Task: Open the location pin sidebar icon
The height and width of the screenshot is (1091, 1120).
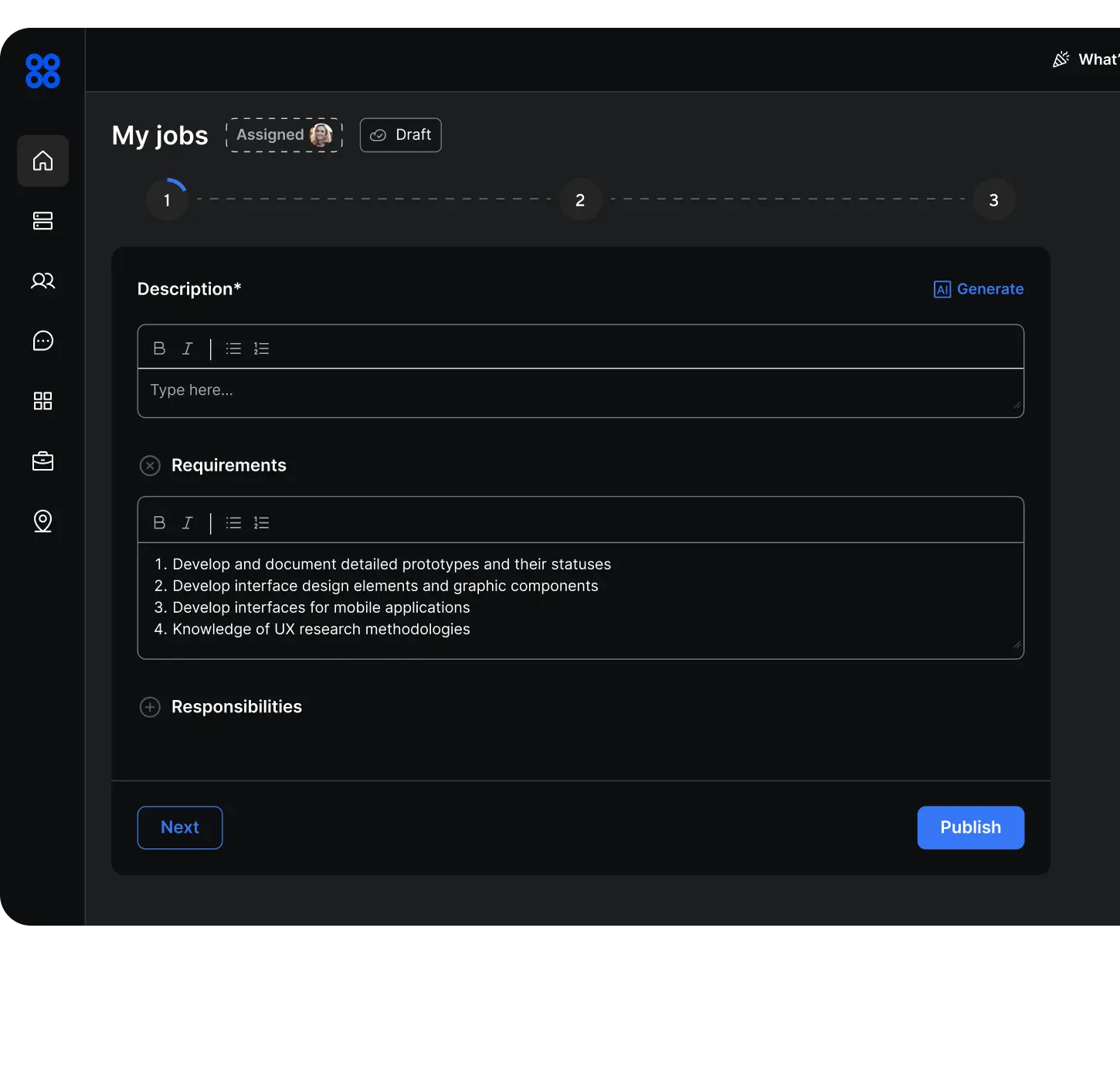Action: click(42, 522)
